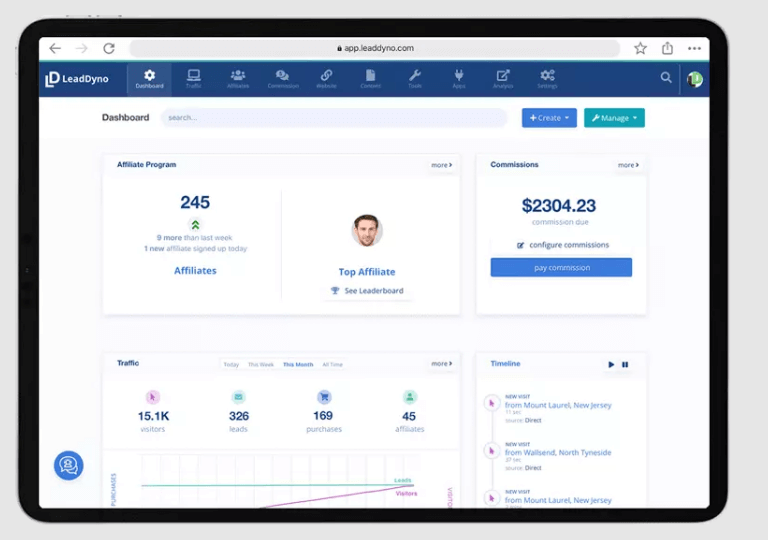The width and height of the screenshot is (768, 540).
Task: Open the user avatar in the navbar
Action: coord(695,79)
